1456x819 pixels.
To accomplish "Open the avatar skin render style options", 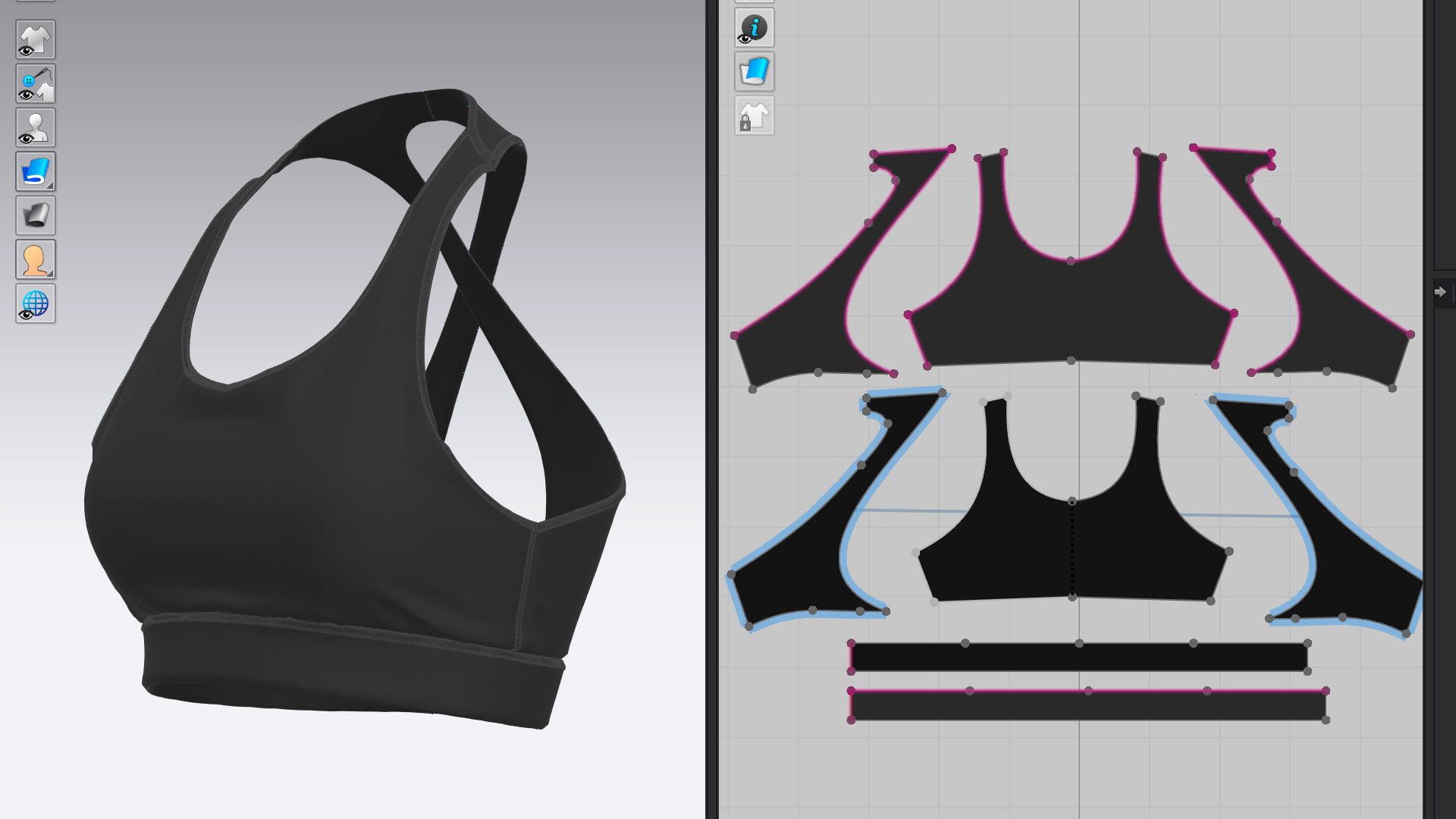I will pos(36,259).
